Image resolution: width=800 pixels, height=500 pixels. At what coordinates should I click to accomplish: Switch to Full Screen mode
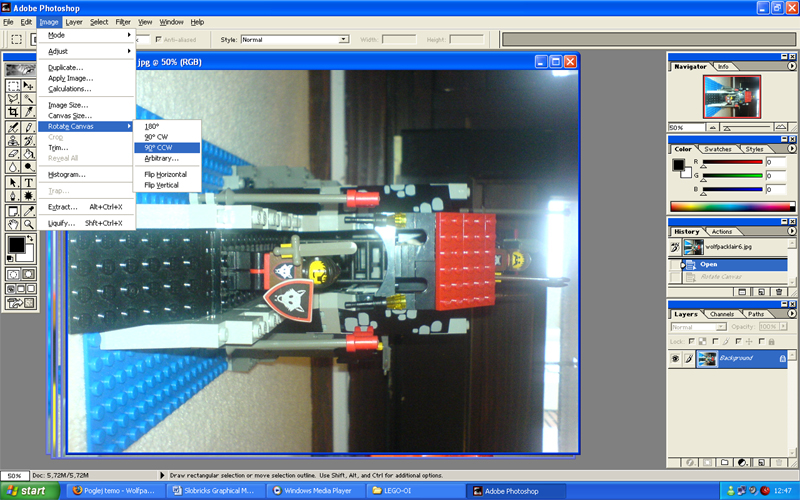tap(31, 289)
